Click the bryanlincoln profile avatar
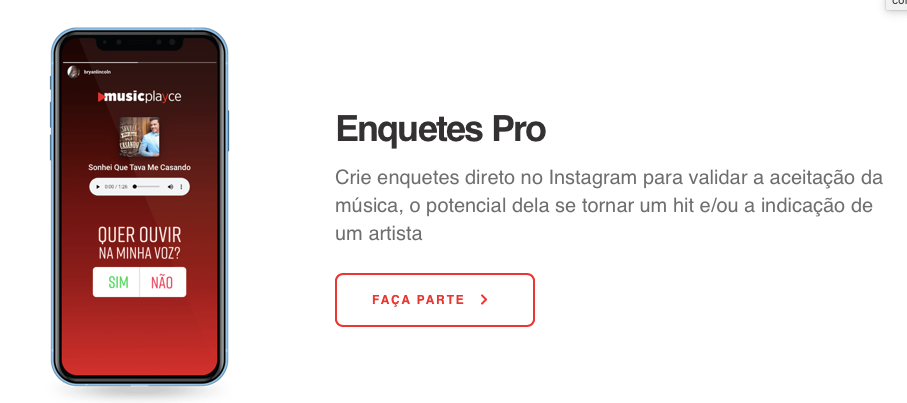Screen dimensions: 907x403 coord(73,72)
